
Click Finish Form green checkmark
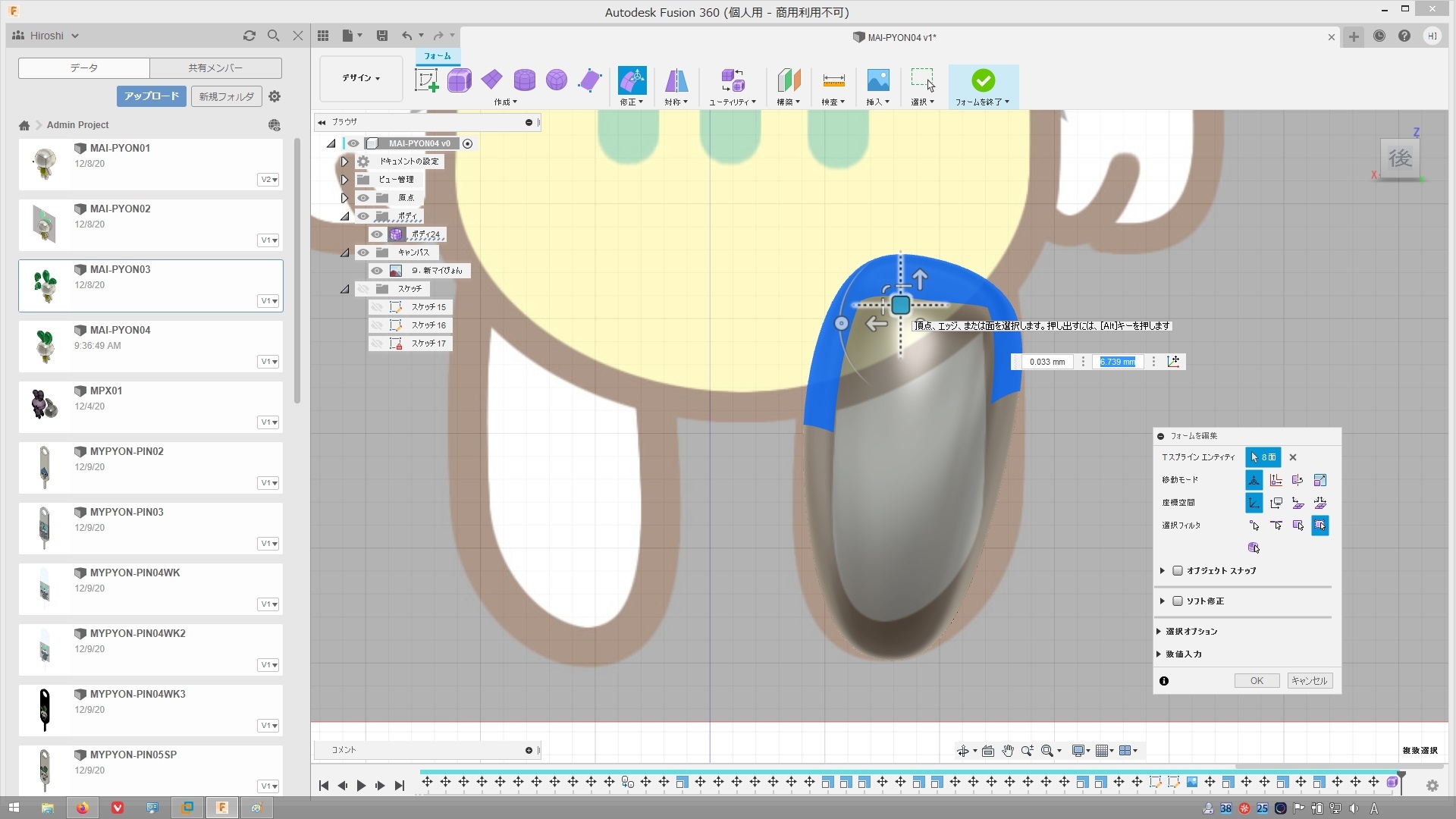tap(983, 80)
